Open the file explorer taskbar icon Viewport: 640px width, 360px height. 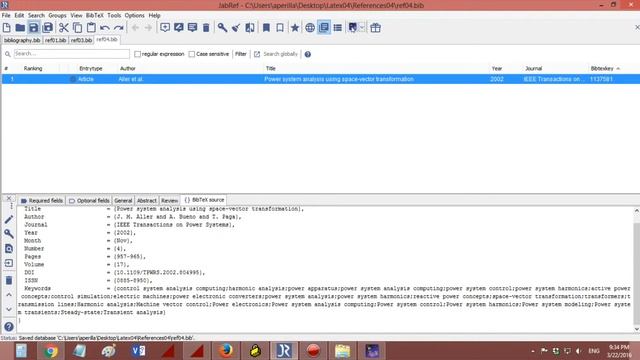point(342,351)
